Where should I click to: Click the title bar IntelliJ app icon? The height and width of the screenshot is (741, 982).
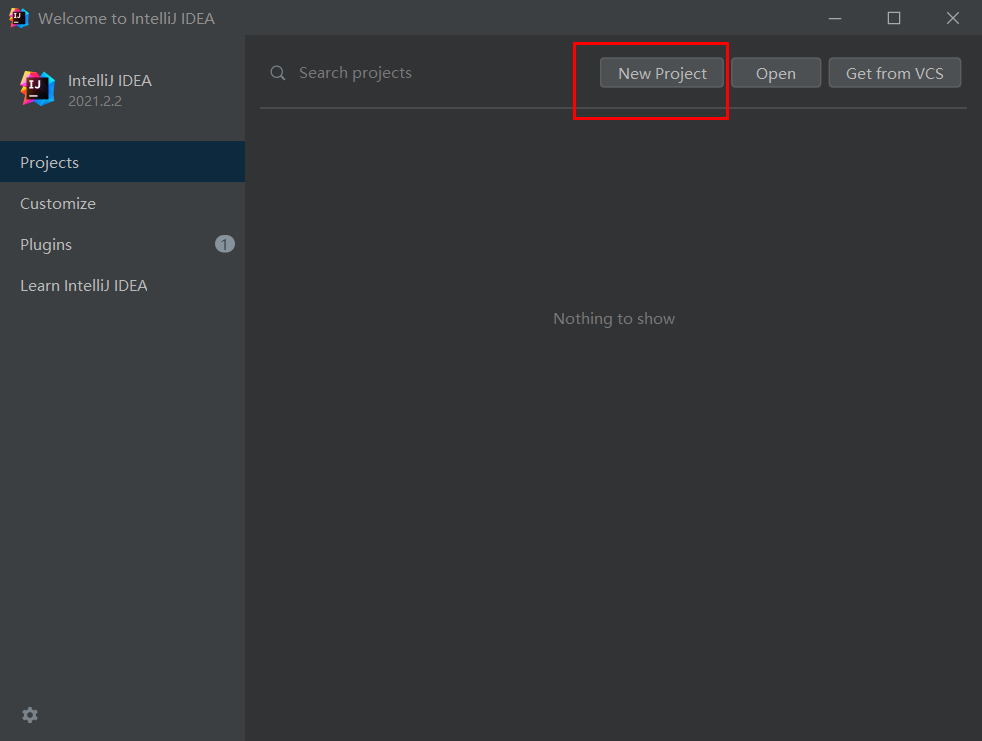(19, 18)
